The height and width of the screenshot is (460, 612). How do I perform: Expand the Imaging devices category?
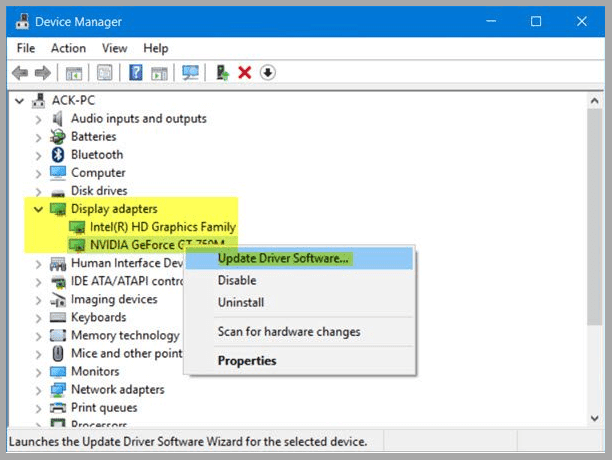(38, 300)
